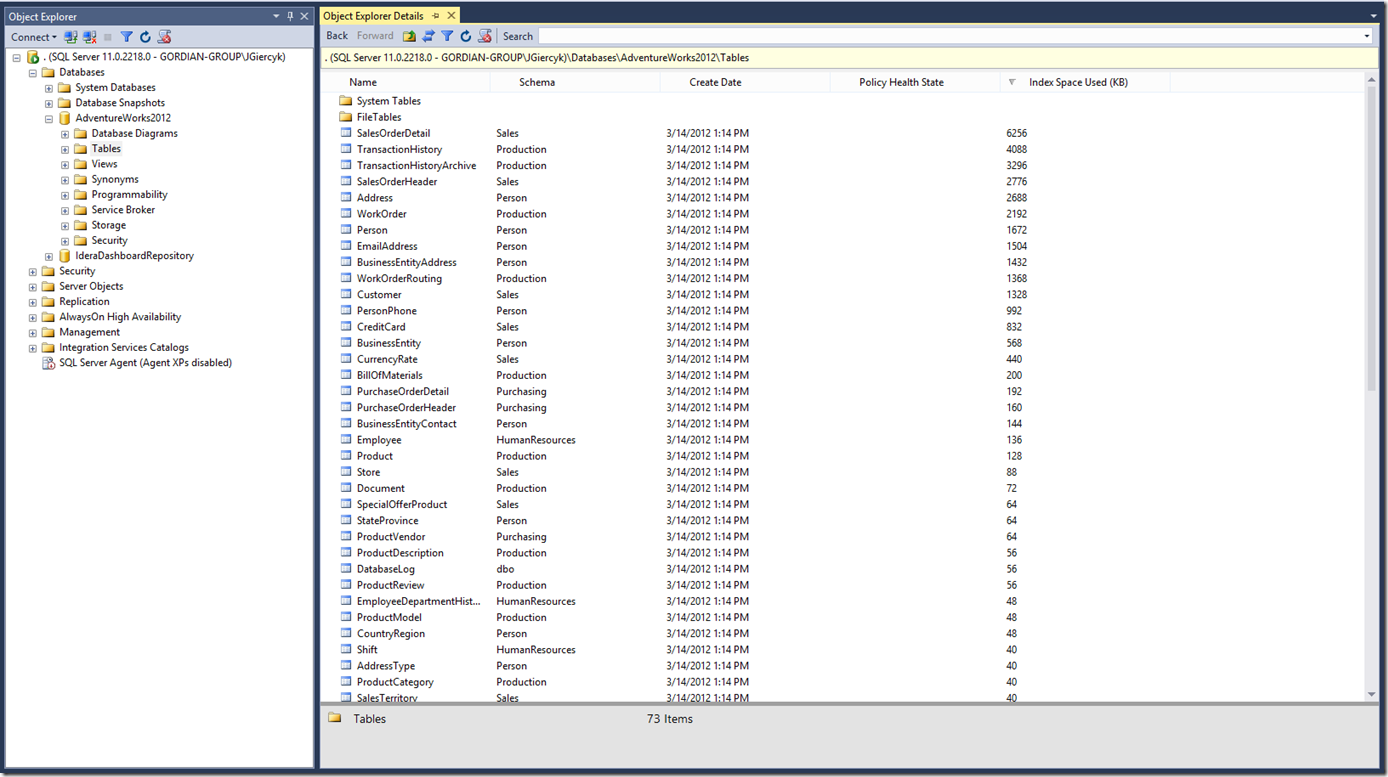Select the TransactionHistory table icon
Image resolution: width=1388 pixels, height=777 pixels.
346,149
